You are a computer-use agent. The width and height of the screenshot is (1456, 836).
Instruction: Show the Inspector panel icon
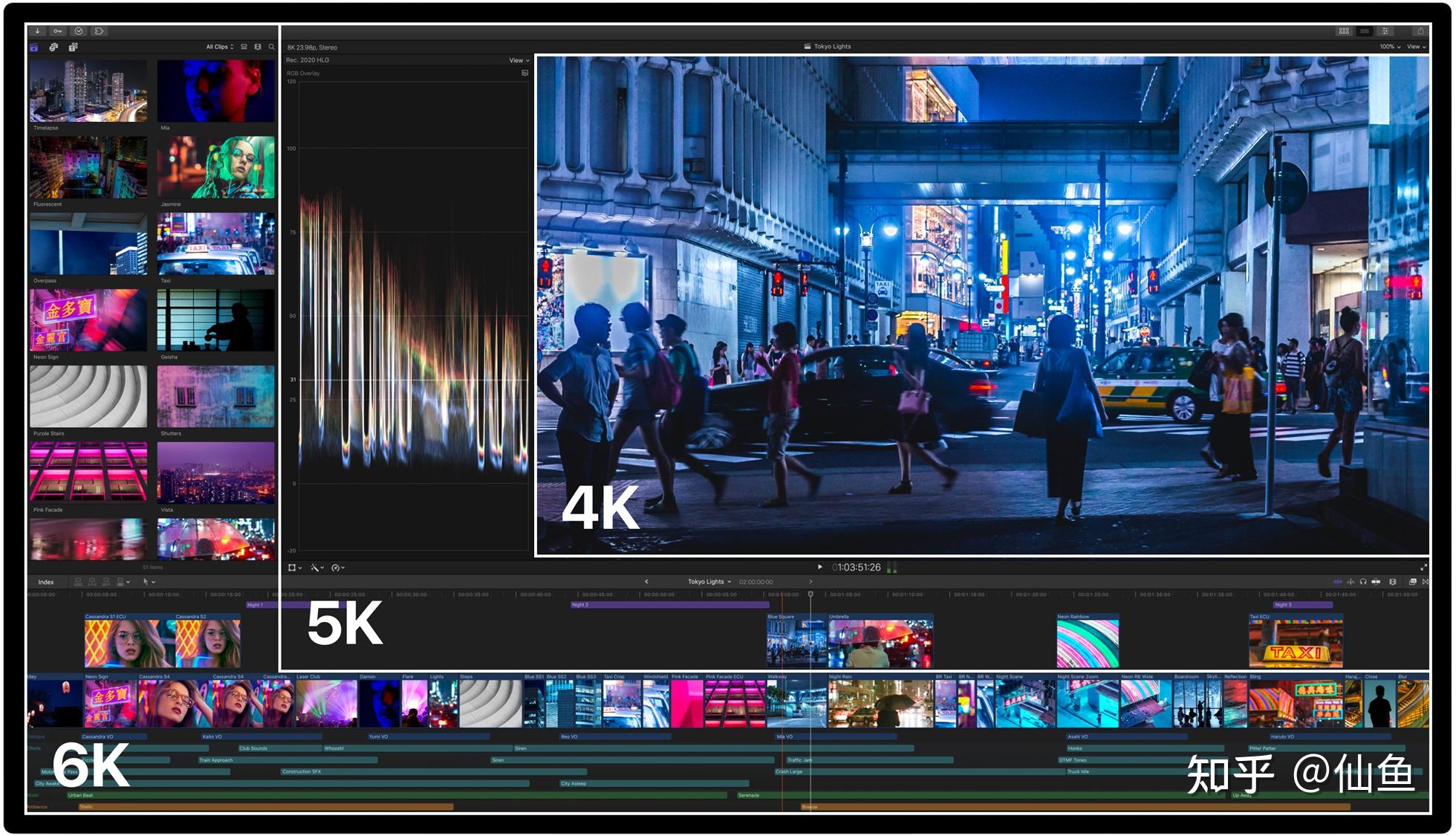[1383, 31]
